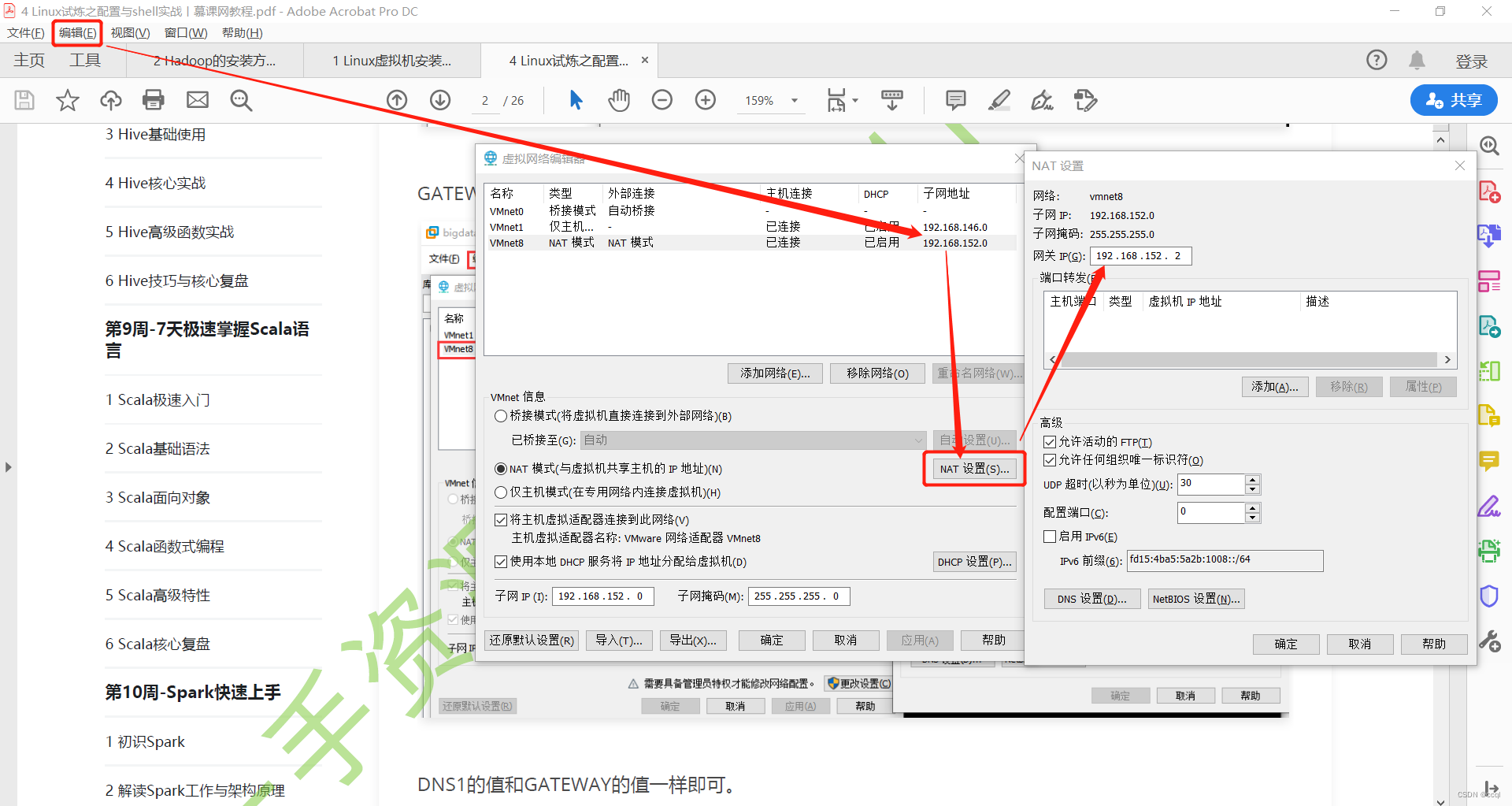Open the Protect shield tool
Viewport: 1512px width, 806px height.
(1490, 596)
